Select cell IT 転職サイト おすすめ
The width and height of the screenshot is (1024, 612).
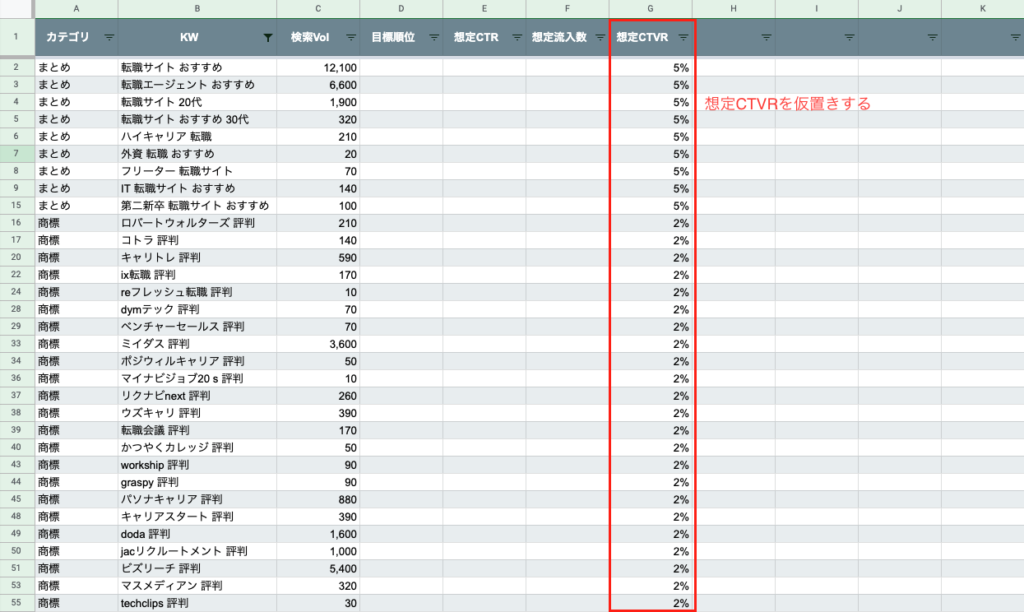coord(197,188)
